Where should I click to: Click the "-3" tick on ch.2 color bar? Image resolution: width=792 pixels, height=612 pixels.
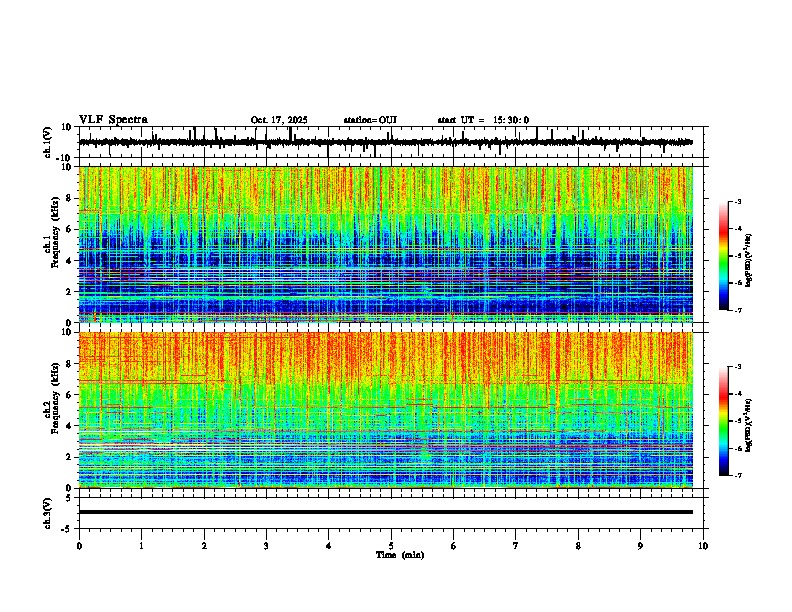click(738, 367)
